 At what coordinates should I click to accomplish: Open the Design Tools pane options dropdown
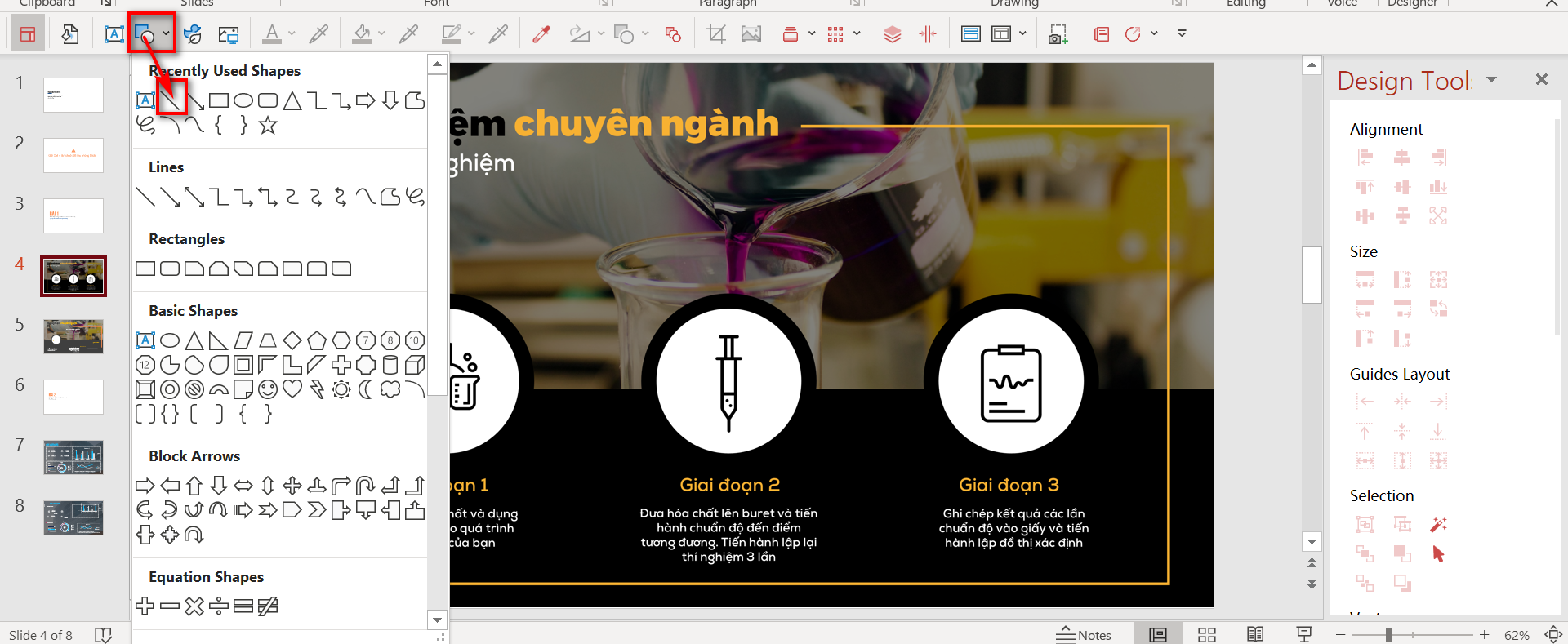click(1492, 80)
